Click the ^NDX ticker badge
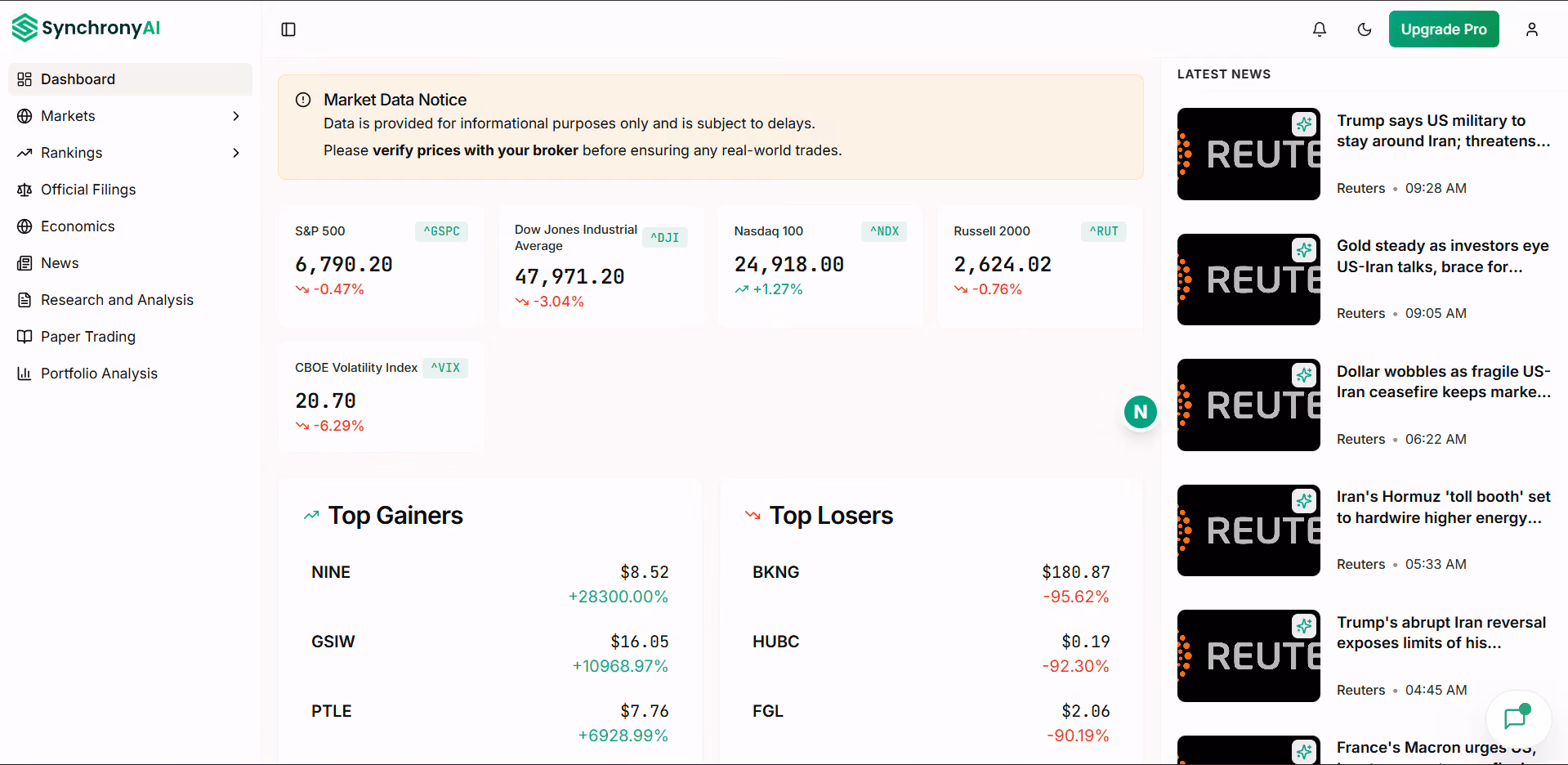This screenshot has height=765, width=1568. [x=884, y=231]
